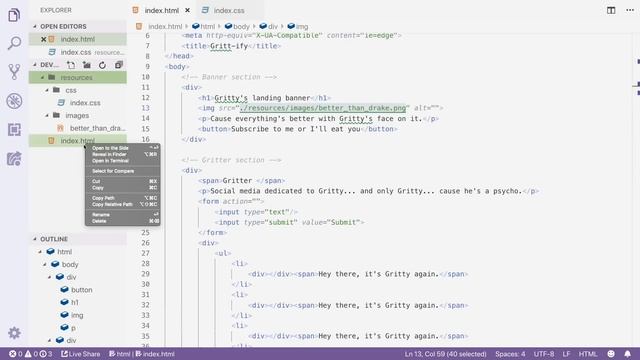The image size is (640, 360).
Task: Choose Reveal in Finder in context menu
Action: pyautogui.click(x=122, y=154)
